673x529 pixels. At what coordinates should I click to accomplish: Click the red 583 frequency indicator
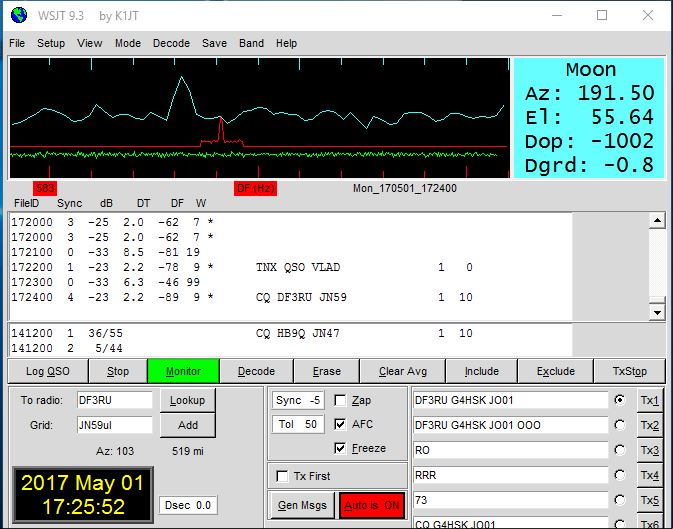(45, 188)
